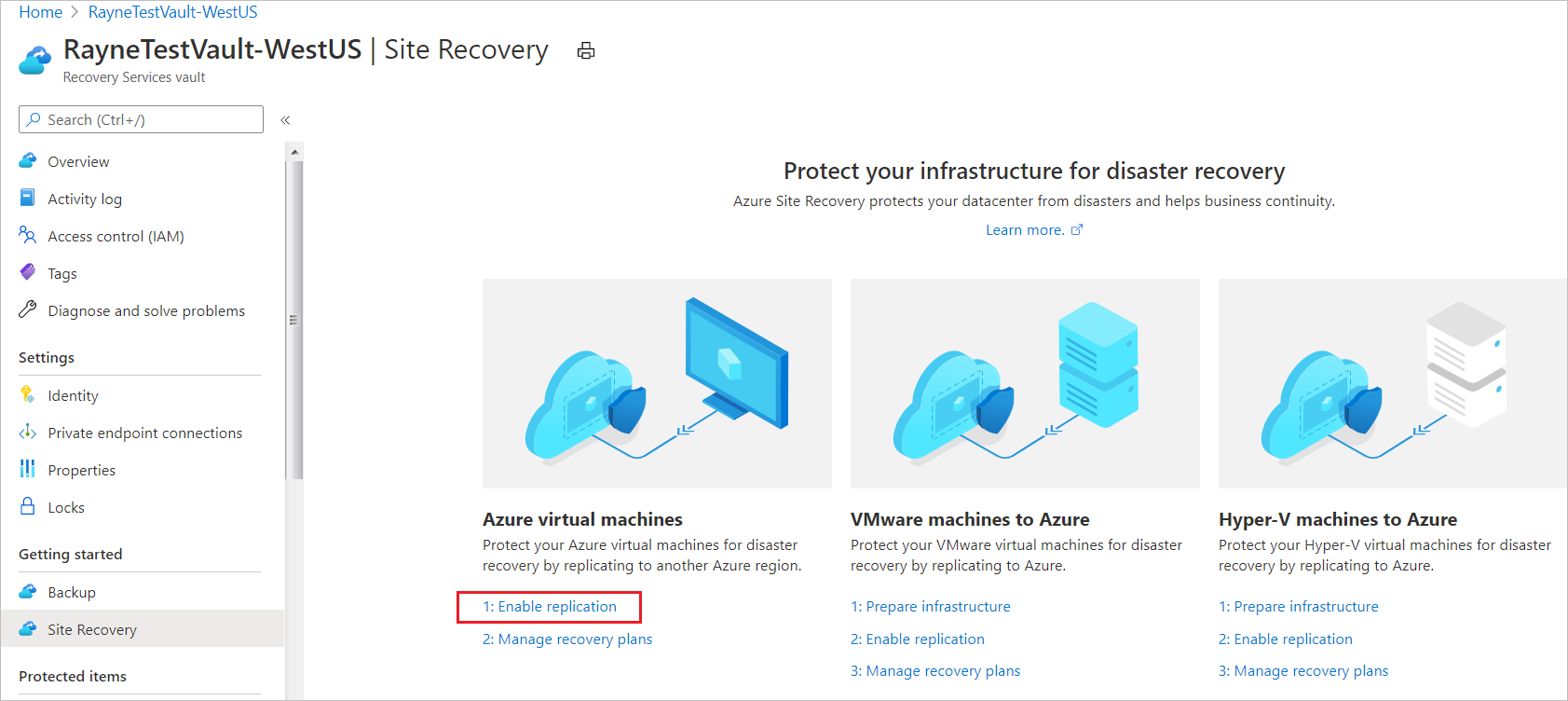Viewport: 1568px width, 701px height.
Task: Click the Search (Ctrl+/) field
Action: click(140, 119)
